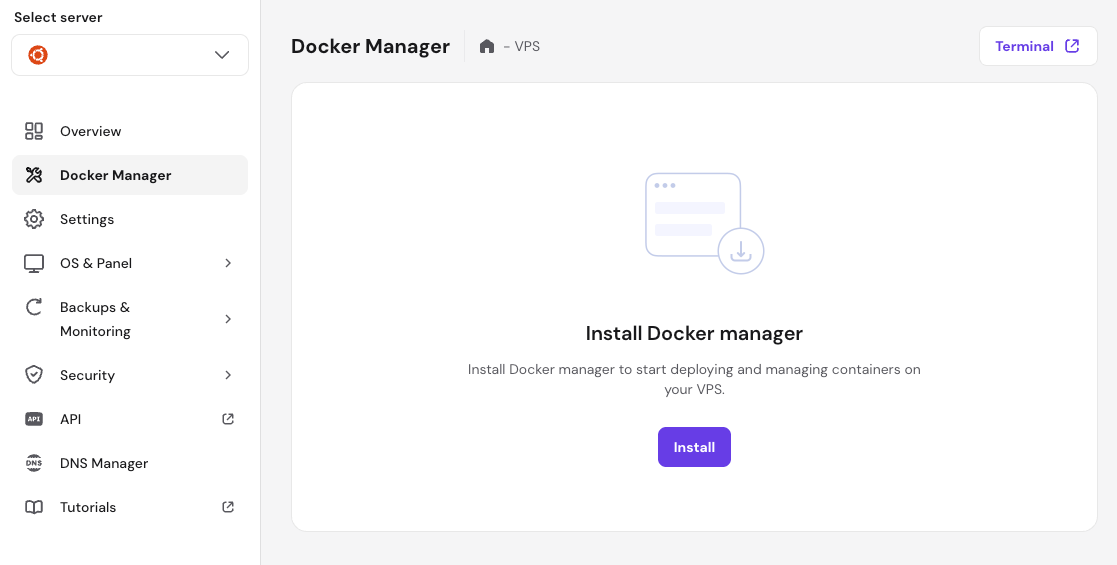
Task: Click the Settings gear icon
Action: pyautogui.click(x=34, y=219)
